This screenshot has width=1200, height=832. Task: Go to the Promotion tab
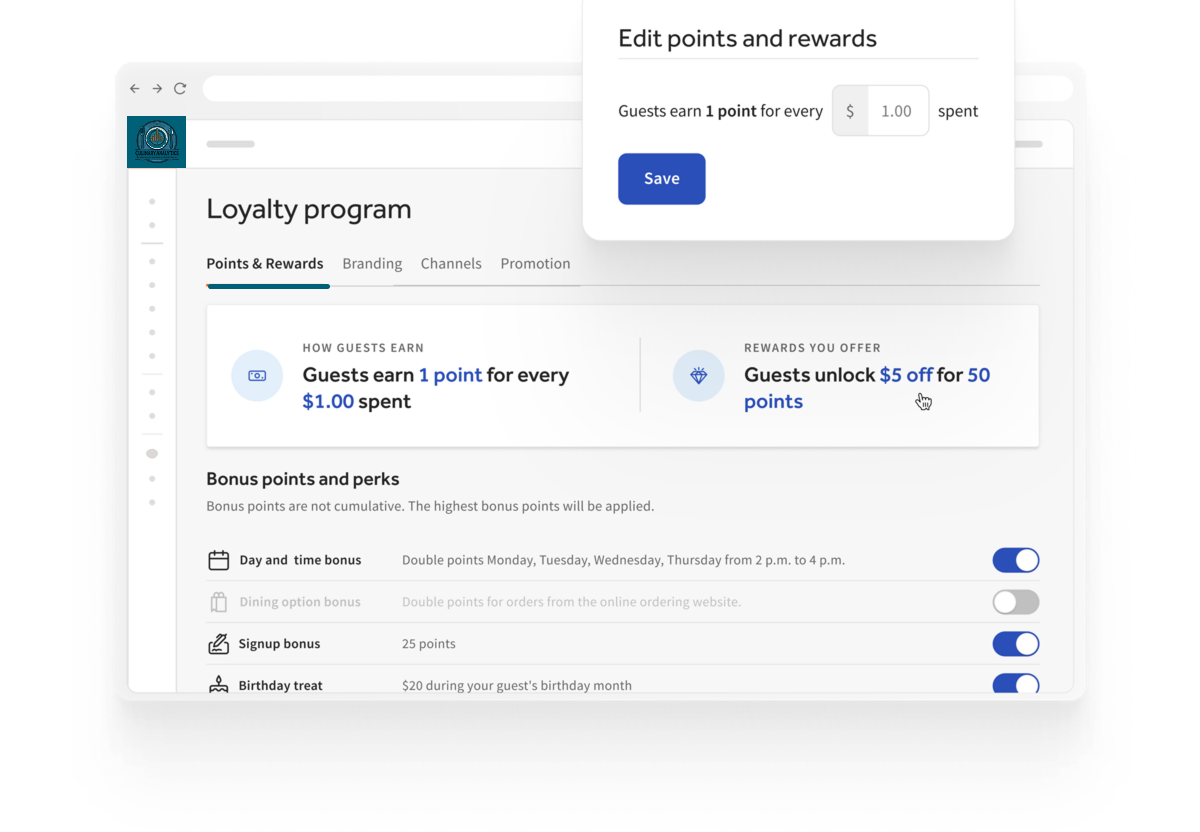[x=535, y=264]
